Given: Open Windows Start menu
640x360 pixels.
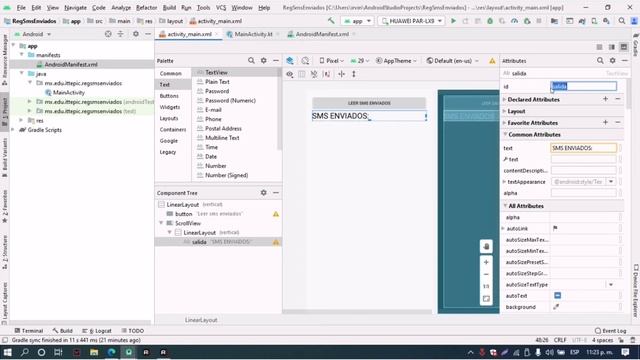Looking at the screenshot, I should (x=7, y=352).
